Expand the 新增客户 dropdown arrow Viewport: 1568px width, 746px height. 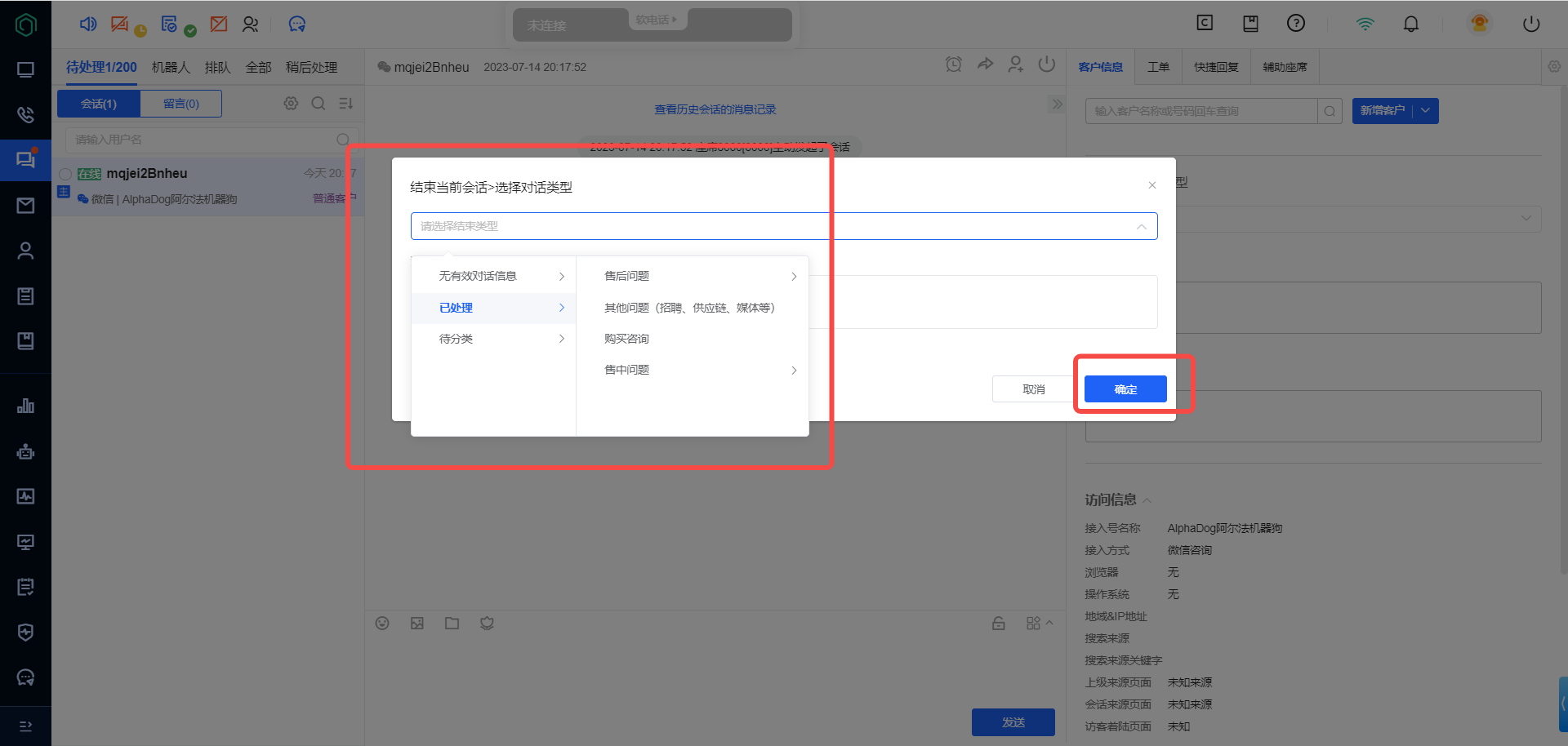pyautogui.click(x=1426, y=111)
